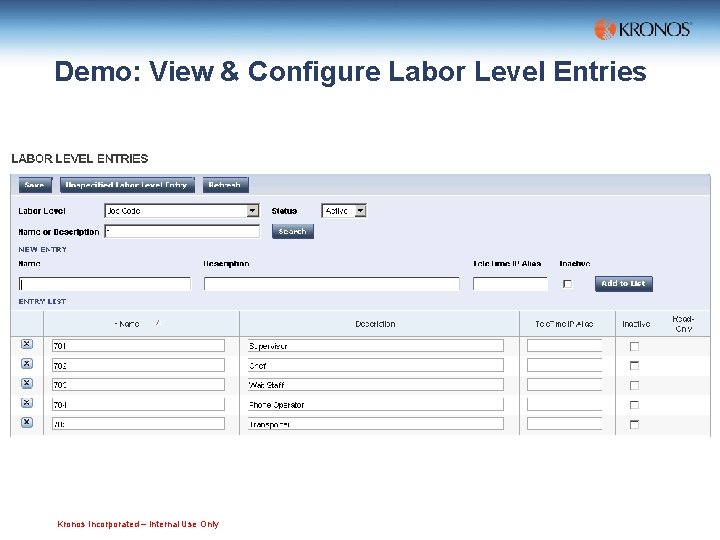Mark the Chef entry inactive
The image size is (720, 540).
[x=634, y=366]
